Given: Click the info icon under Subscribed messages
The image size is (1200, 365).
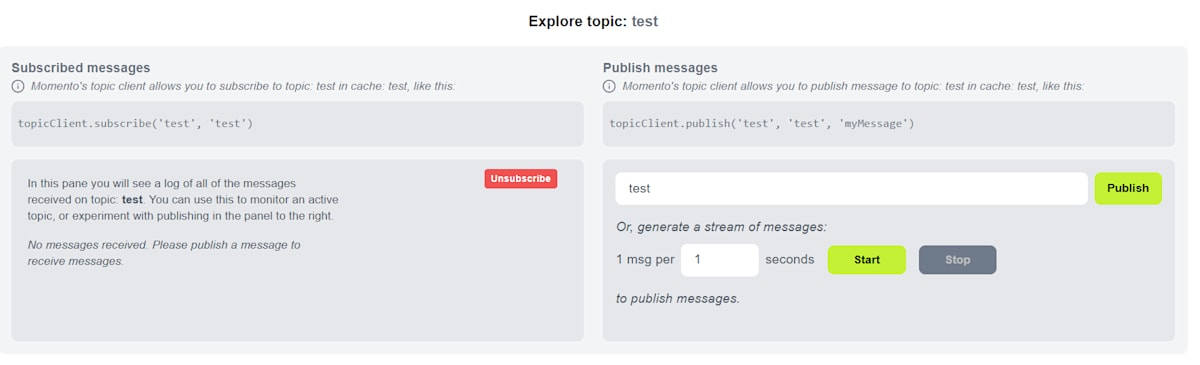Looking at the screenshot, I should tap(18, 86).
